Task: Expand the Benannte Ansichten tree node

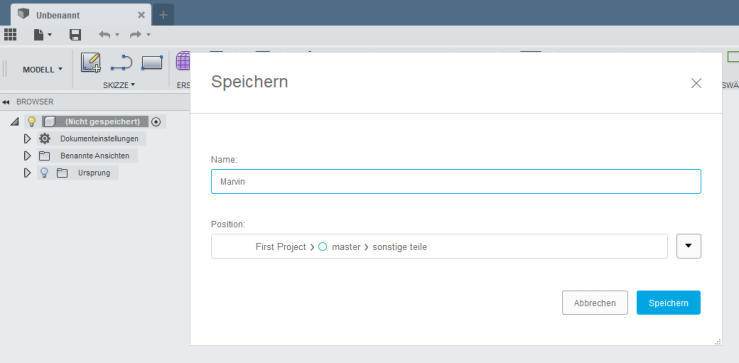Action: pos(27,156)
